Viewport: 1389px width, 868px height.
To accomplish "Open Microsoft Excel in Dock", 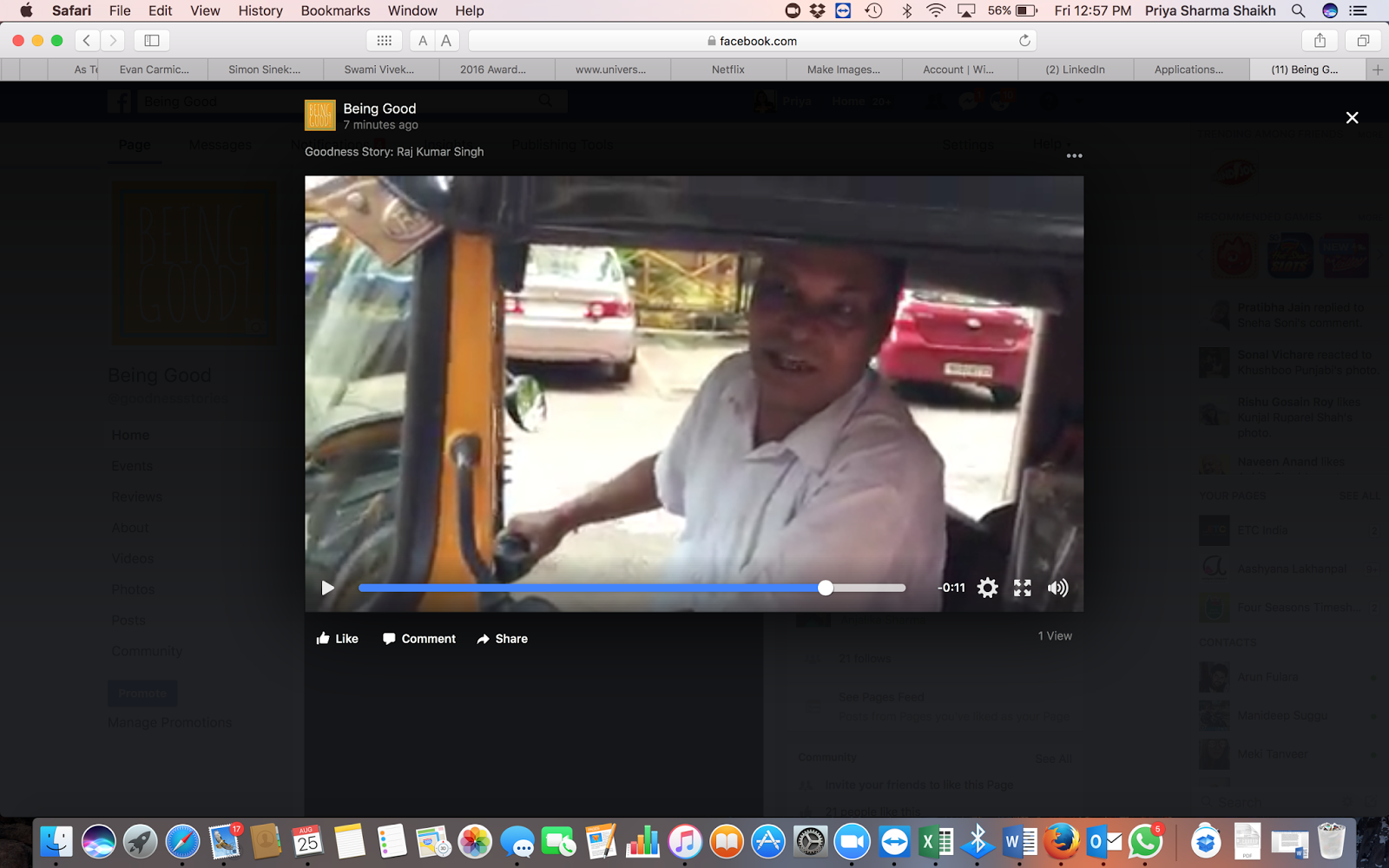I will click(x=936, y=841).
